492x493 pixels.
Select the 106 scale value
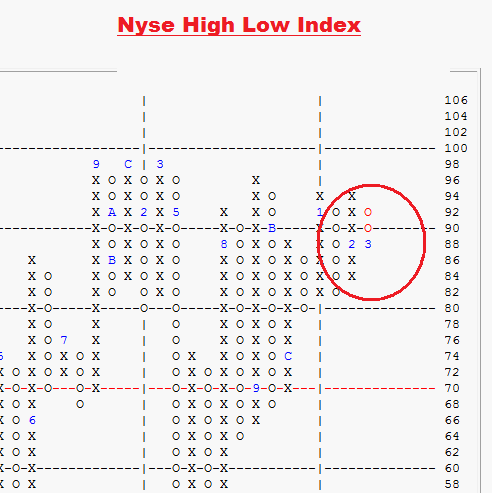456,100
